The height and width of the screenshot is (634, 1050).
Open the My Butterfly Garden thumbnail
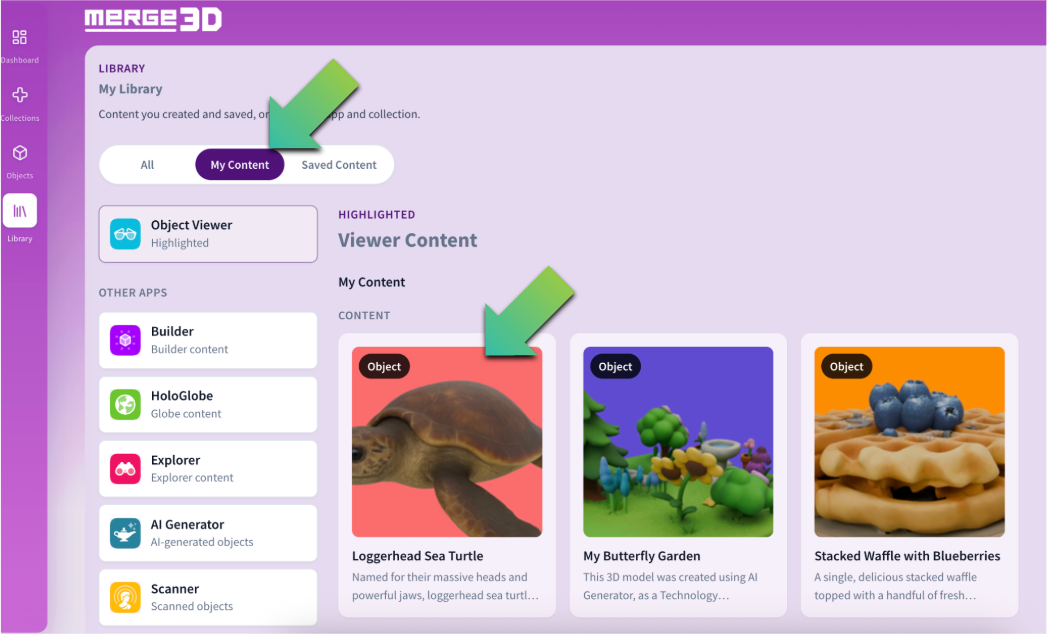coord(678,442)
